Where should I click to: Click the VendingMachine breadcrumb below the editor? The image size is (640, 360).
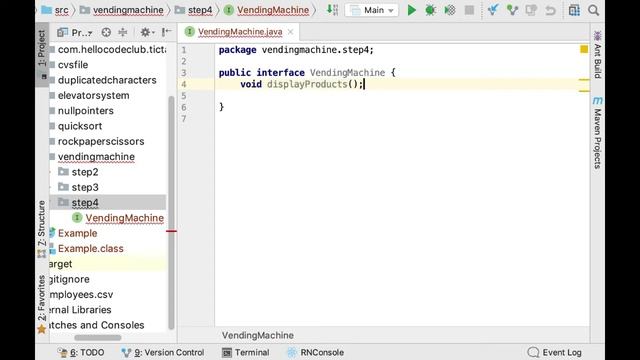pos(258,336)
